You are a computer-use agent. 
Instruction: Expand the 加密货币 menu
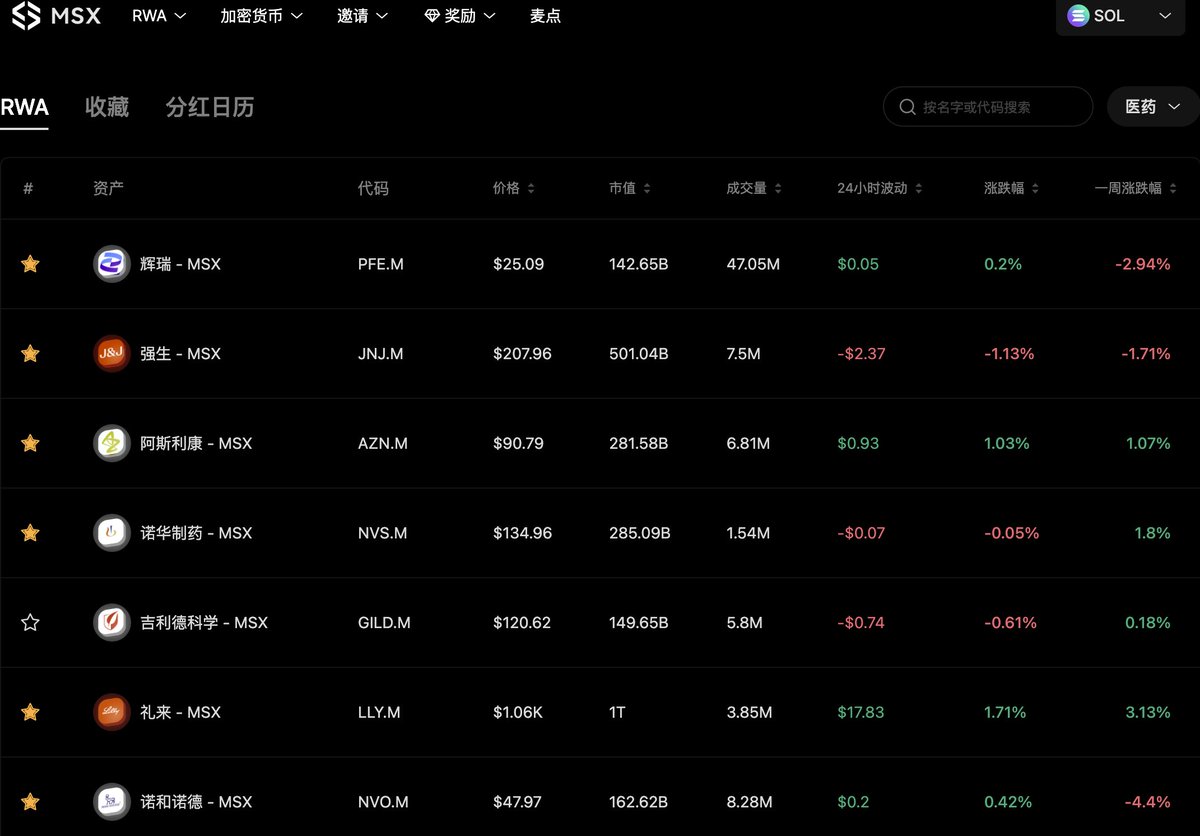261,16
